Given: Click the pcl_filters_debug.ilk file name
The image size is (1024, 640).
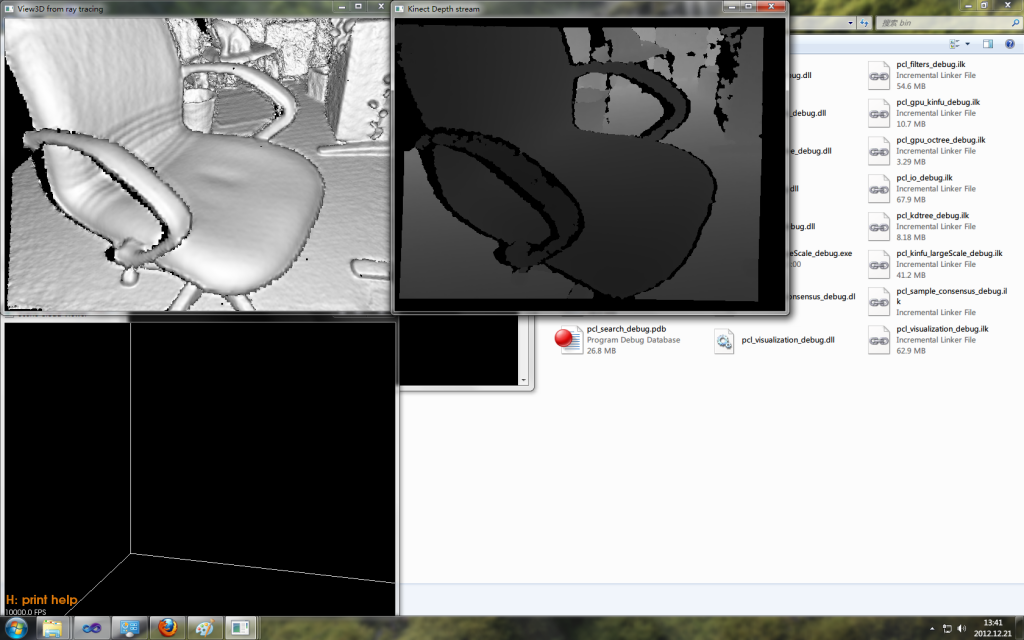Looking at the screenshot, I should pos(931,65).
